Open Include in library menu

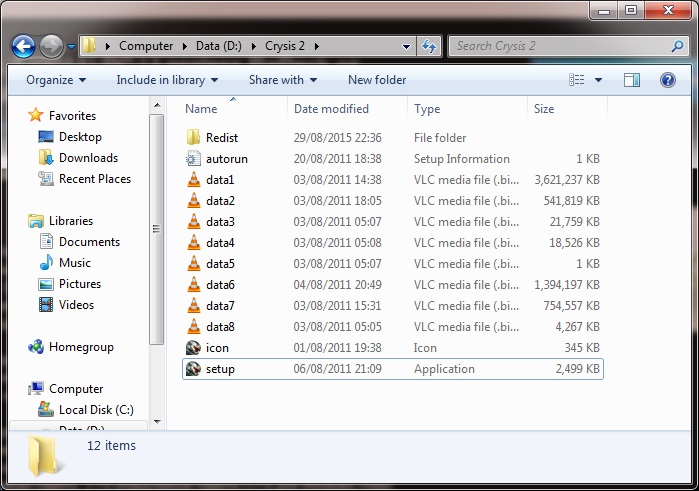point(167,80)
